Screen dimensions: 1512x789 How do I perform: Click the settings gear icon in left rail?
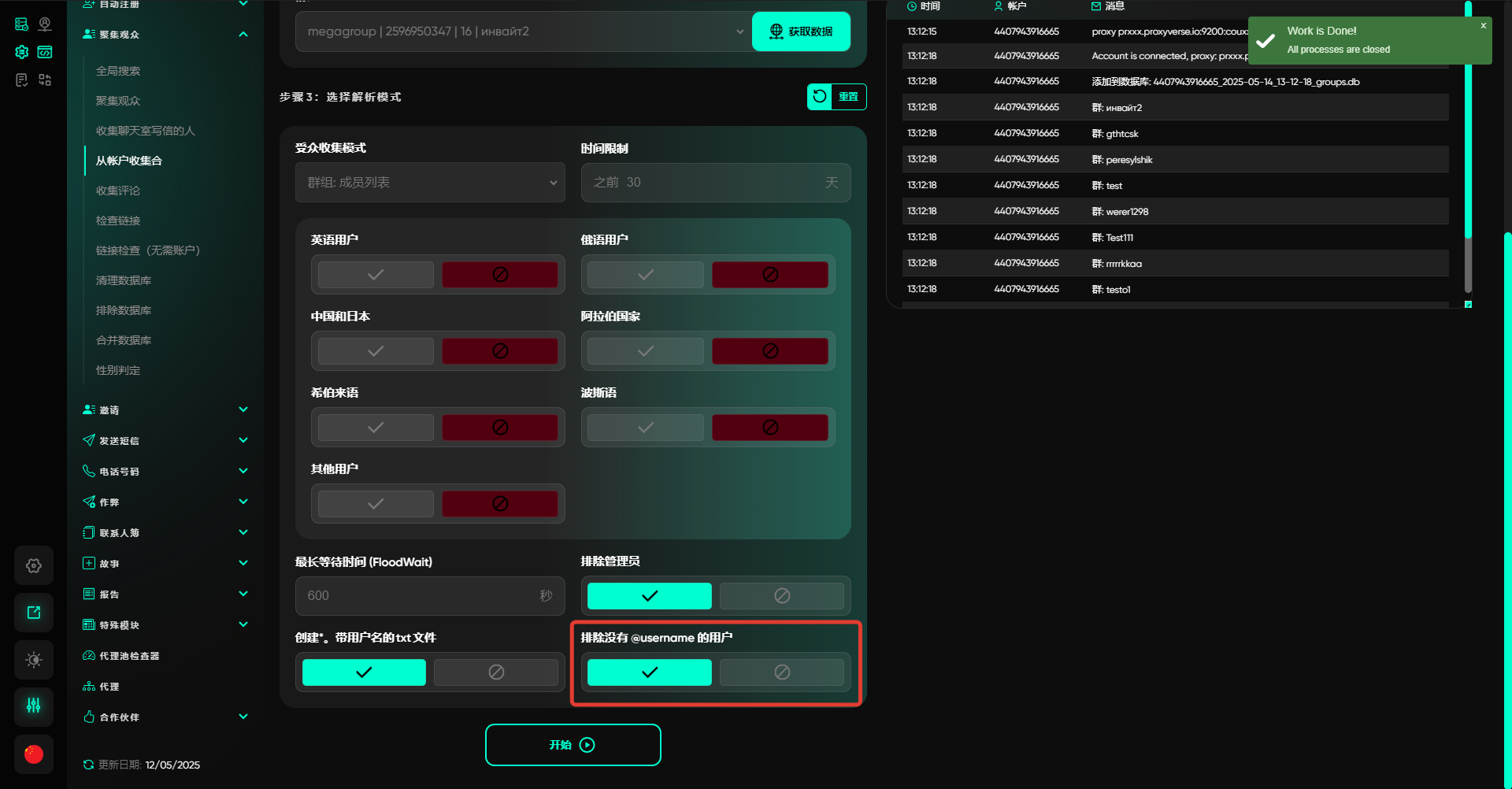point(34,565)
